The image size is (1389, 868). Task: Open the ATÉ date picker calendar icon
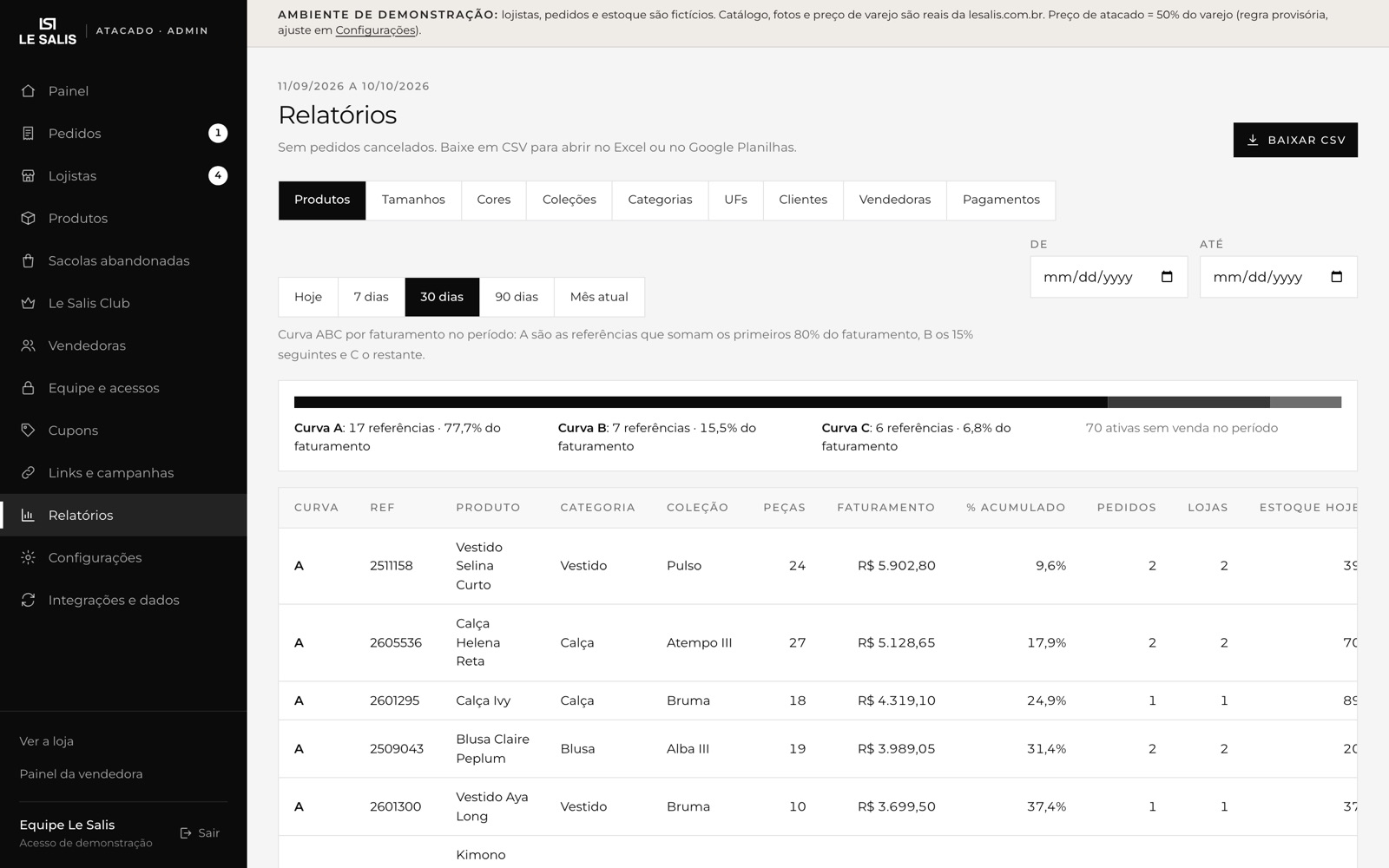1336,277
